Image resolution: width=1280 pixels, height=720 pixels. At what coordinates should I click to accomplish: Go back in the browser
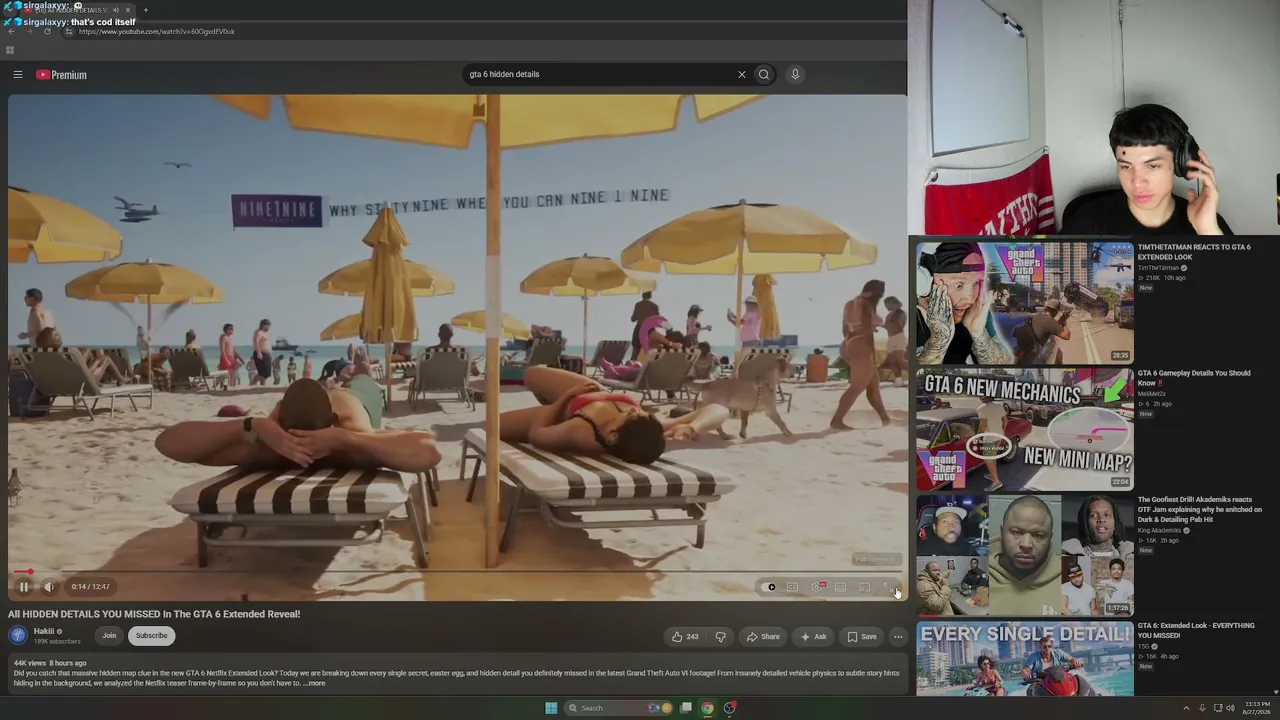11,32
